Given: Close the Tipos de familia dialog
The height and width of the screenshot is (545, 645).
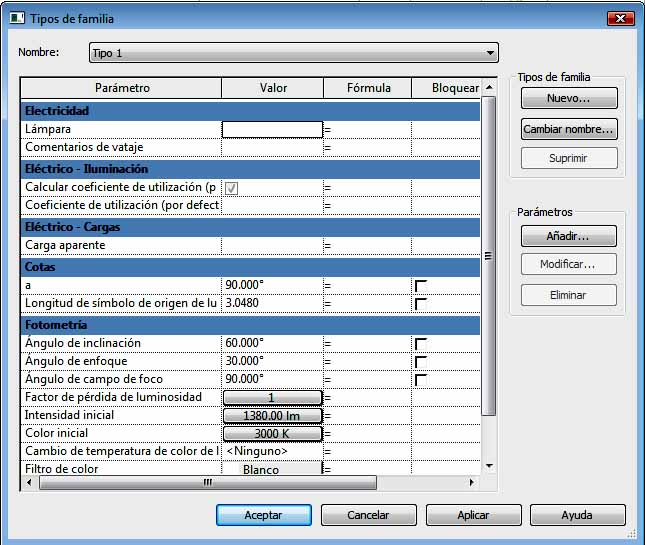Looking at the screenshot, I should pos(619,19).
